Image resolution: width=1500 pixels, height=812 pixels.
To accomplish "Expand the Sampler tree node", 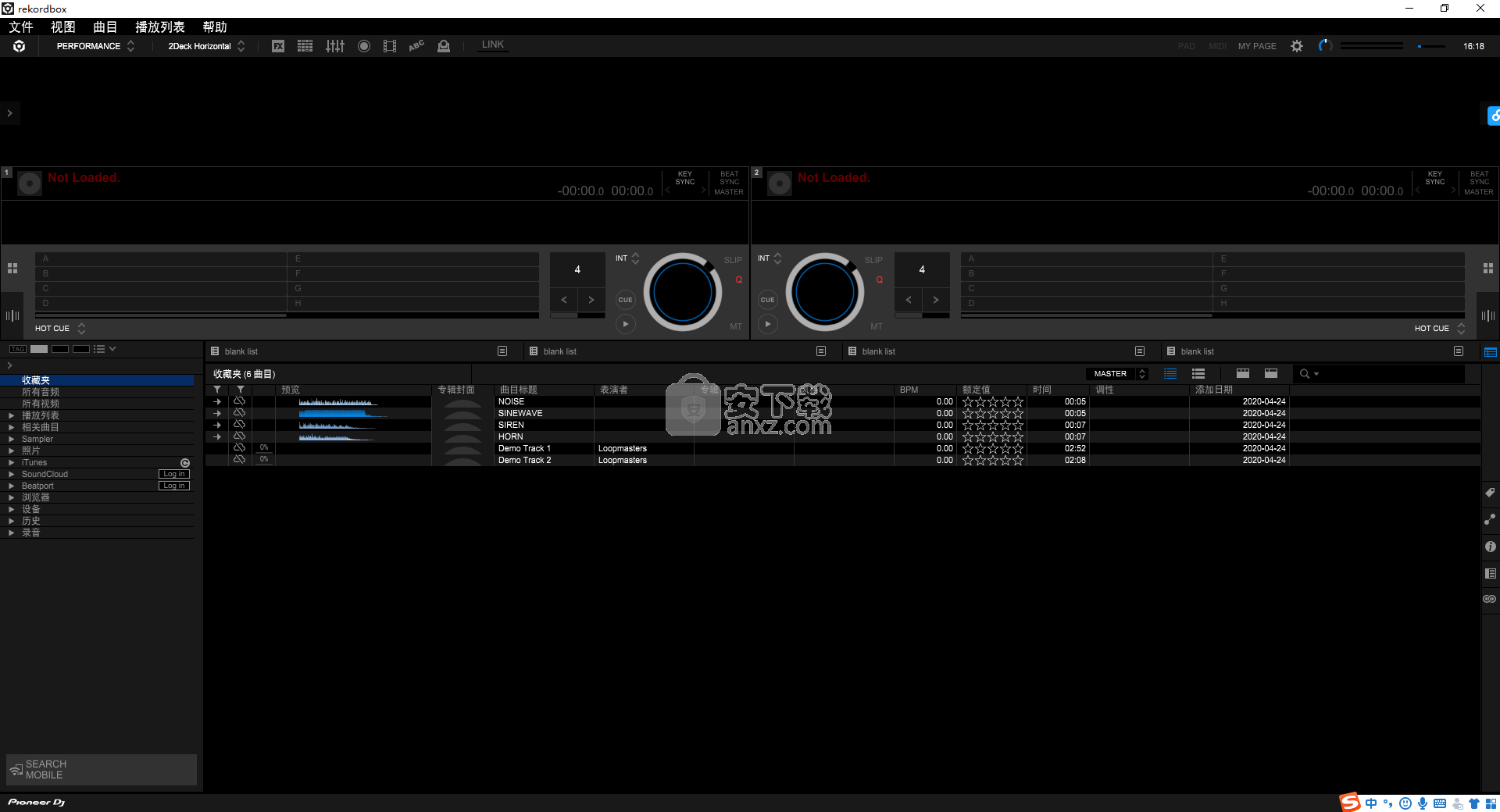I will pos(11,440).
